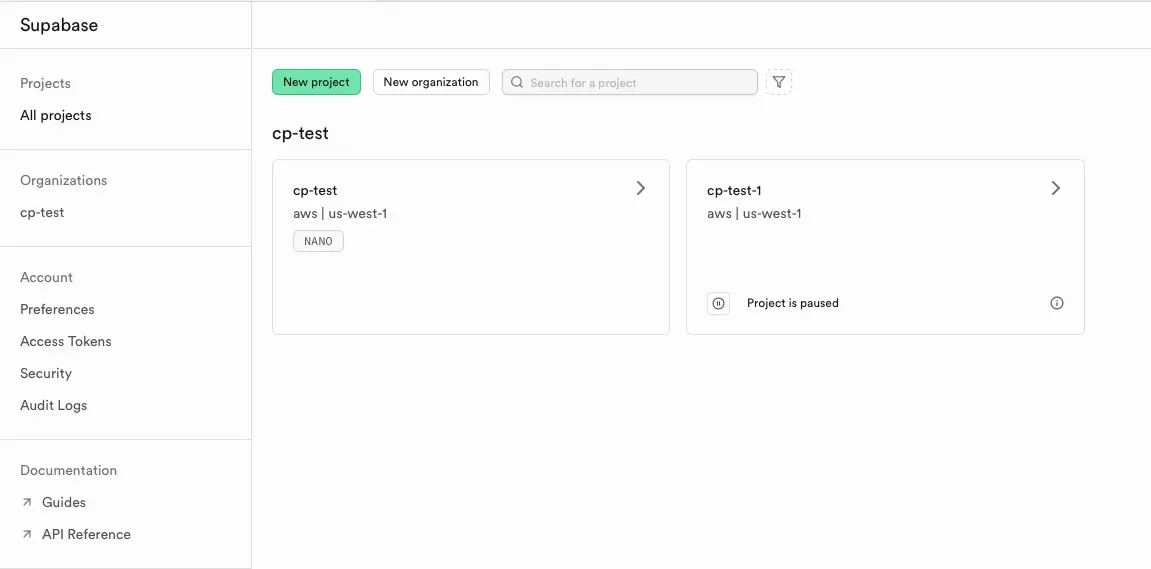The width and height of the screenshot is (1151, 569).
Task: Click the external arrow icon beside API Reference
Action: [27, 534]
